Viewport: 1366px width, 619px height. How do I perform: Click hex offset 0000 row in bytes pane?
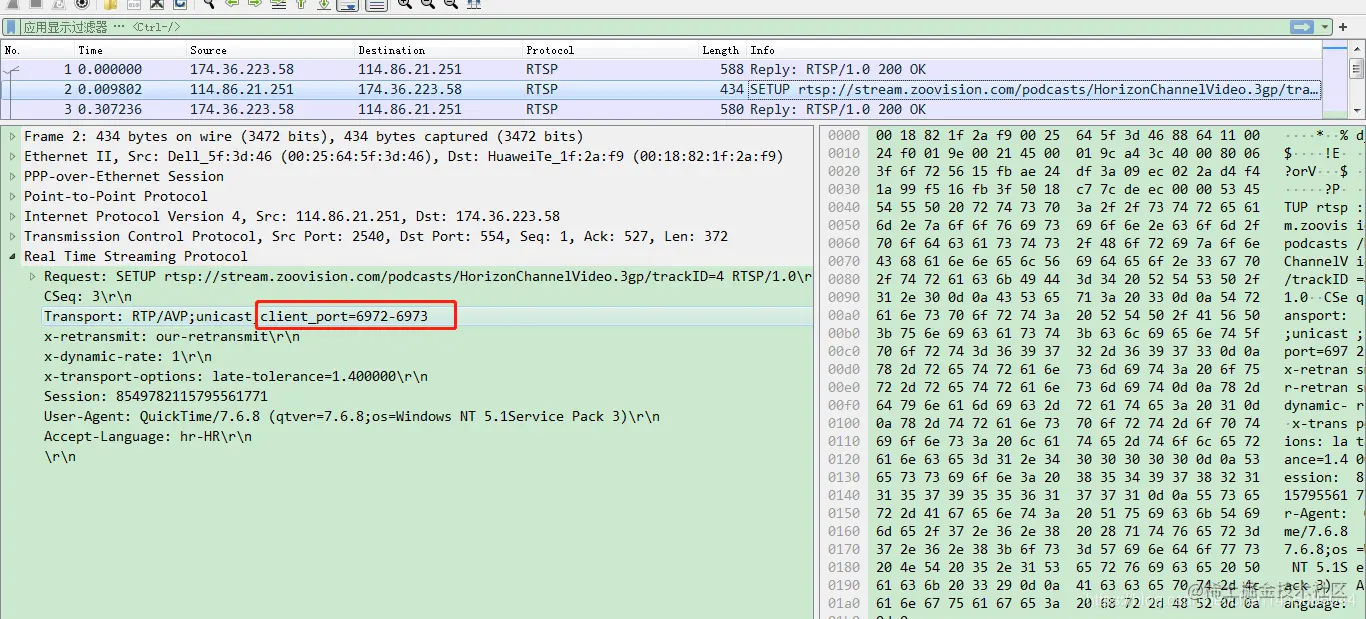point(844,135)
